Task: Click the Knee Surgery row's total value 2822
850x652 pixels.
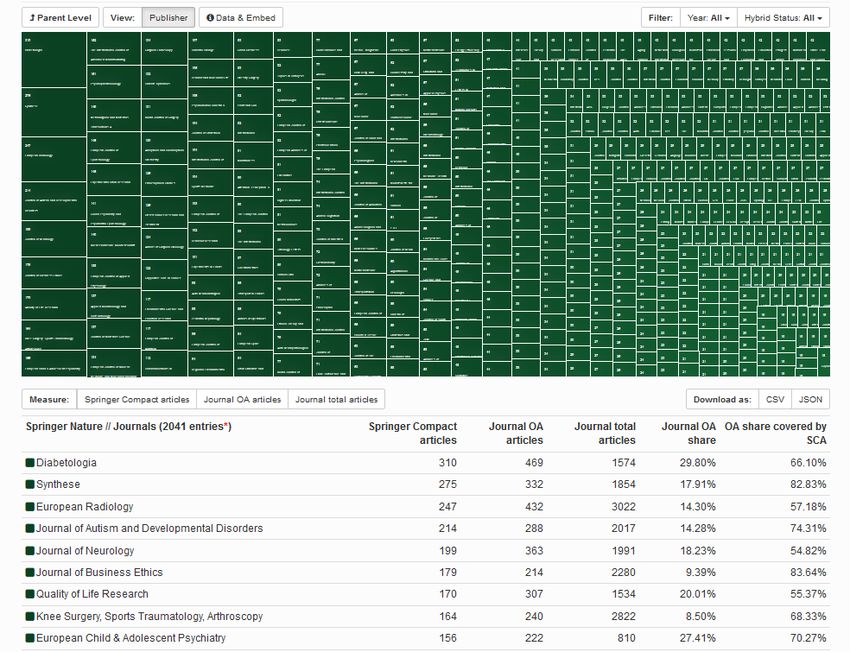Action: coord(623,616)
